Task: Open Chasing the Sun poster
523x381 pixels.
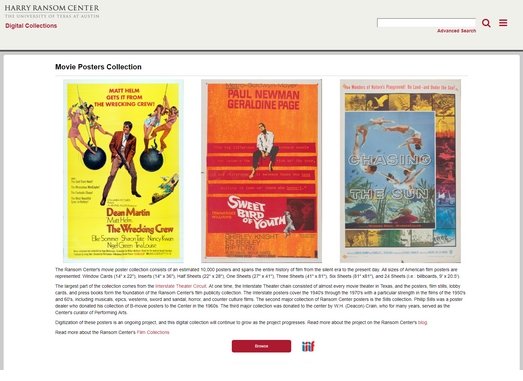Action: (400, 171)
